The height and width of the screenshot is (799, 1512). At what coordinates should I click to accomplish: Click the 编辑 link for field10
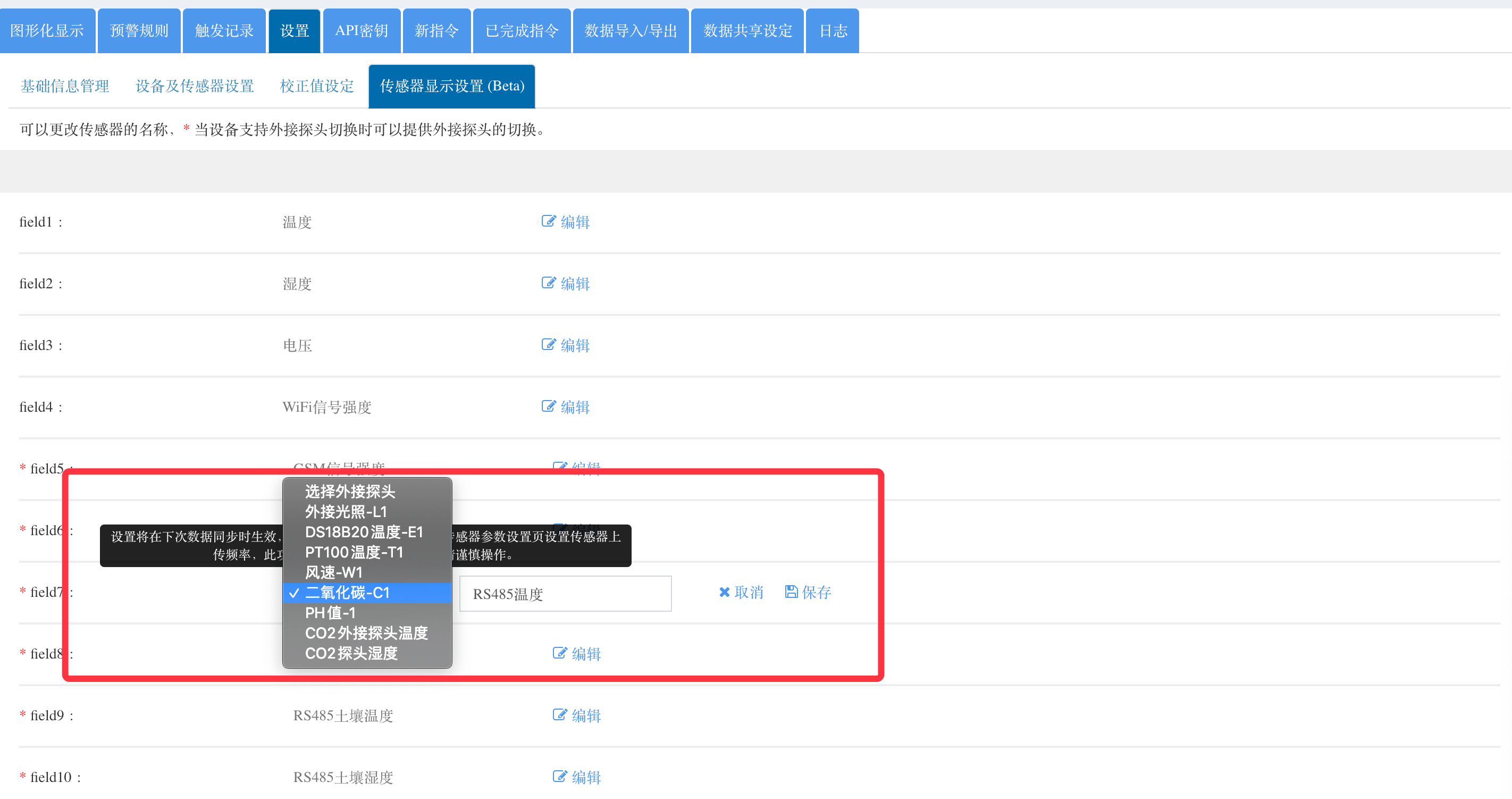click(x=586, y=777)
